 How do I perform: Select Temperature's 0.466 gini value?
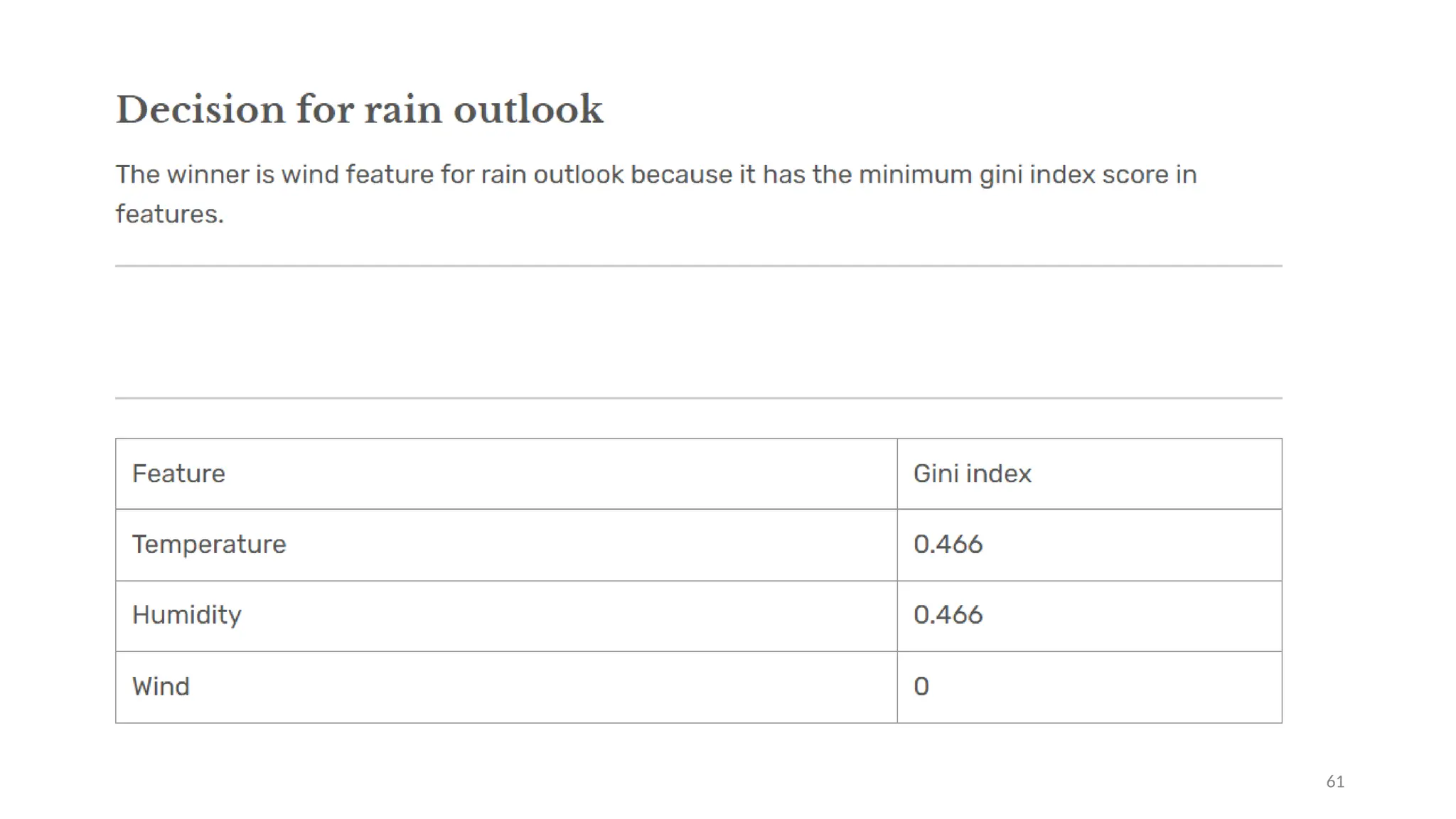(948, 545)
